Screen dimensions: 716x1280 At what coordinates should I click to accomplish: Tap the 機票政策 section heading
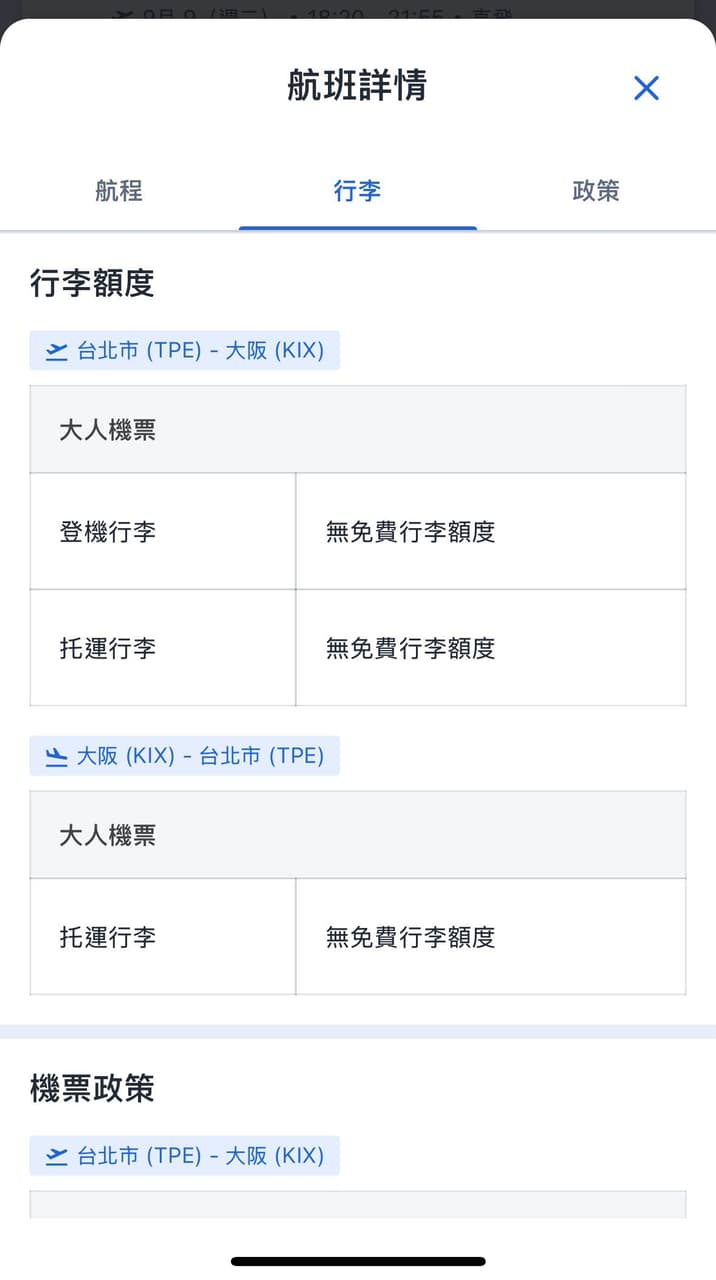[92, 1088]
